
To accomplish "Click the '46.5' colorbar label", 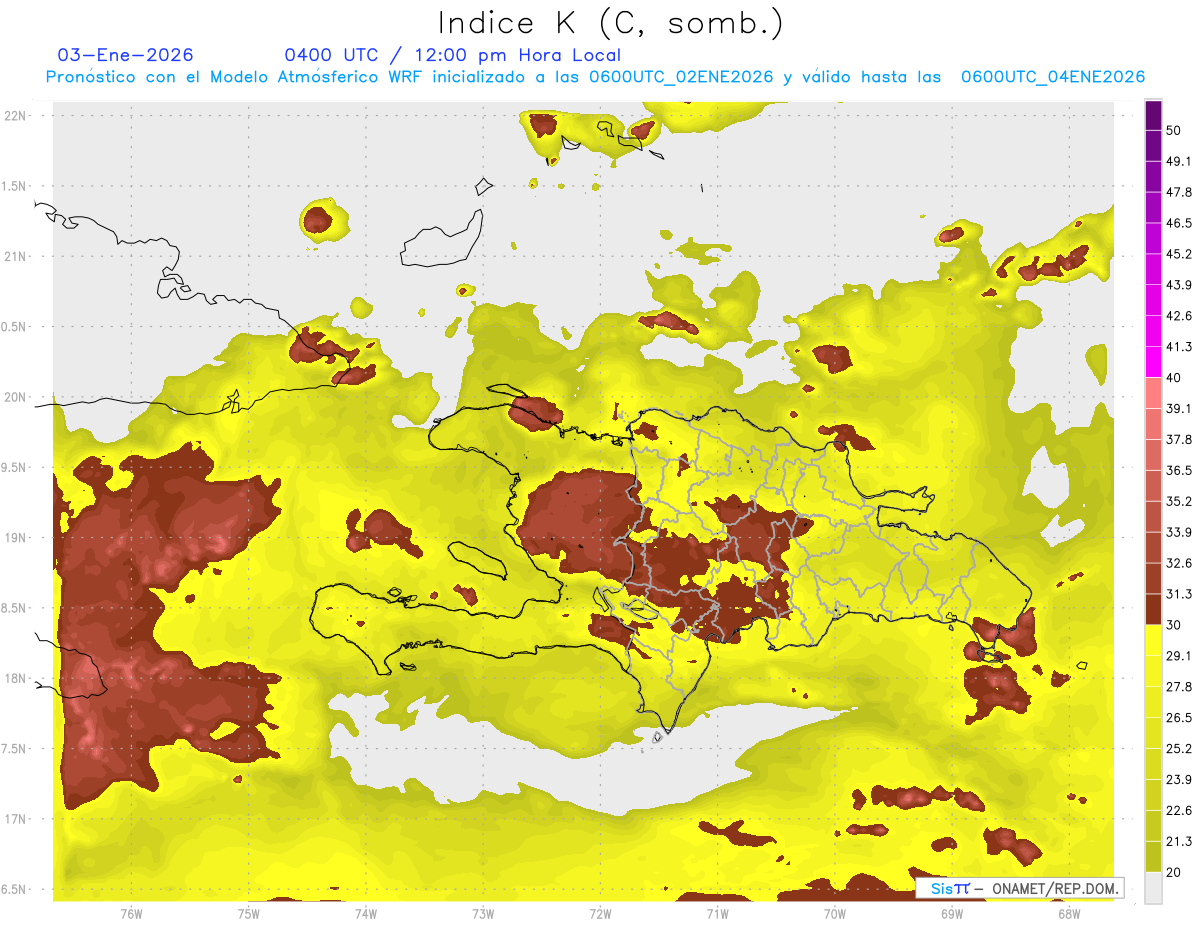I will click(x=1179, y=223).
